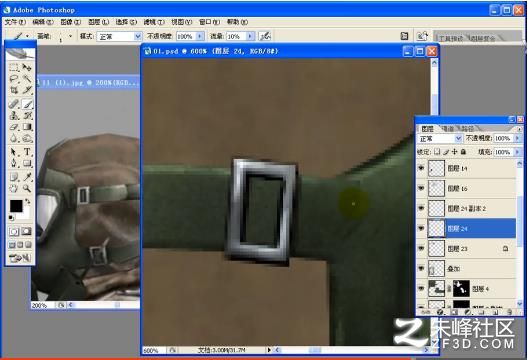
Task: Open layer opacity 不透明度 slider arrow in panel
Action: [x=518, y=138]
